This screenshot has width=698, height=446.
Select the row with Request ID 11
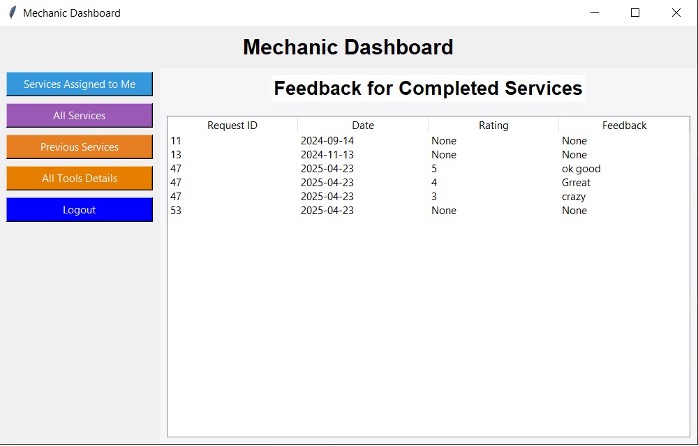[429, 141]
